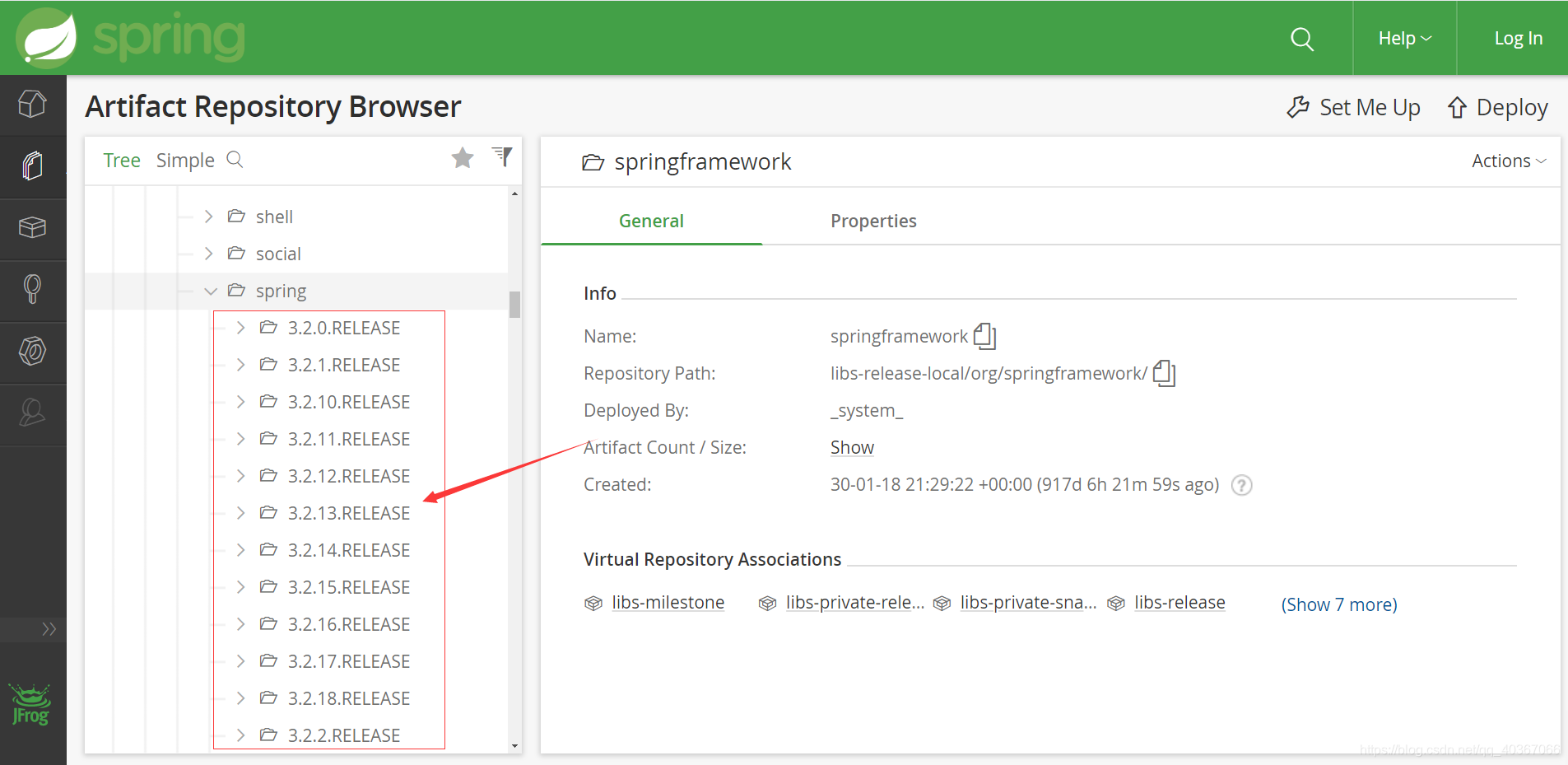Show help for the Created date
Screen dimensions: 1568x765
(1242, 485)
